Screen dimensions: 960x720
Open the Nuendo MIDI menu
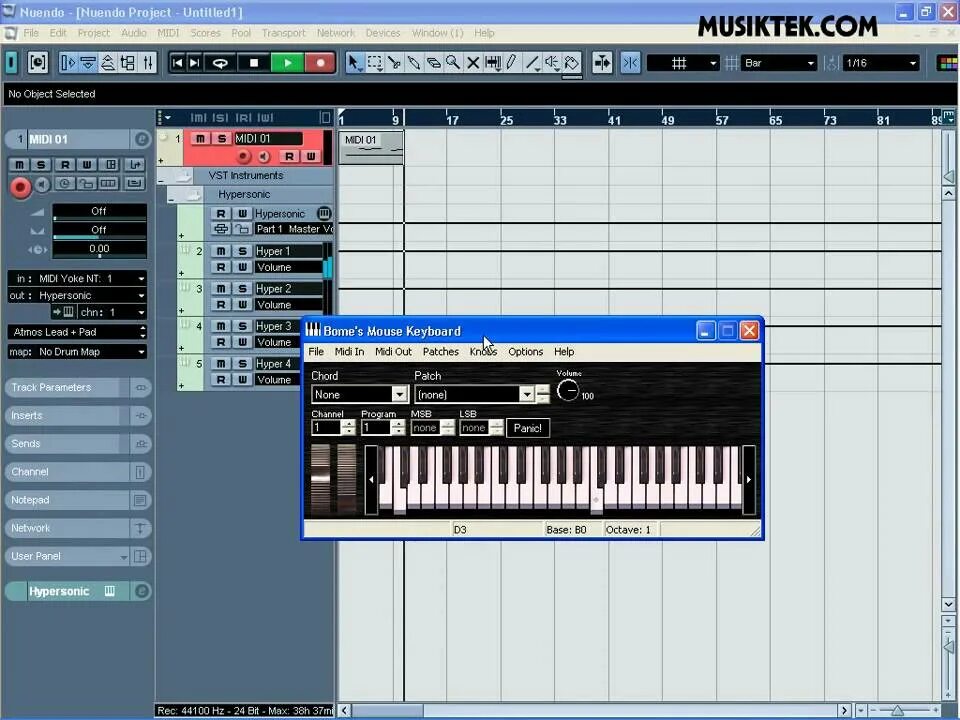[168, 33]
